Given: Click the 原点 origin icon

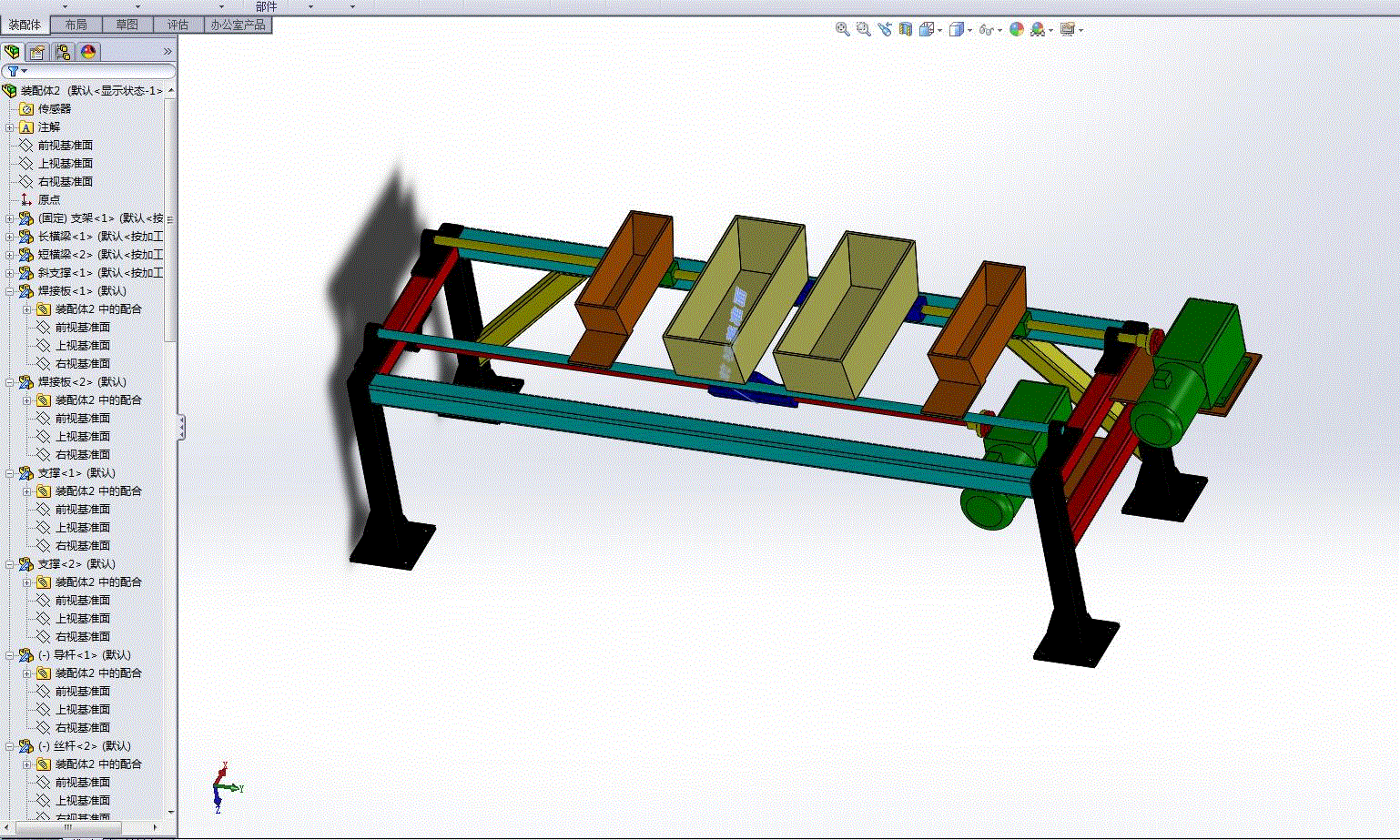Looking at the screenshot, I should pos(26,199).
